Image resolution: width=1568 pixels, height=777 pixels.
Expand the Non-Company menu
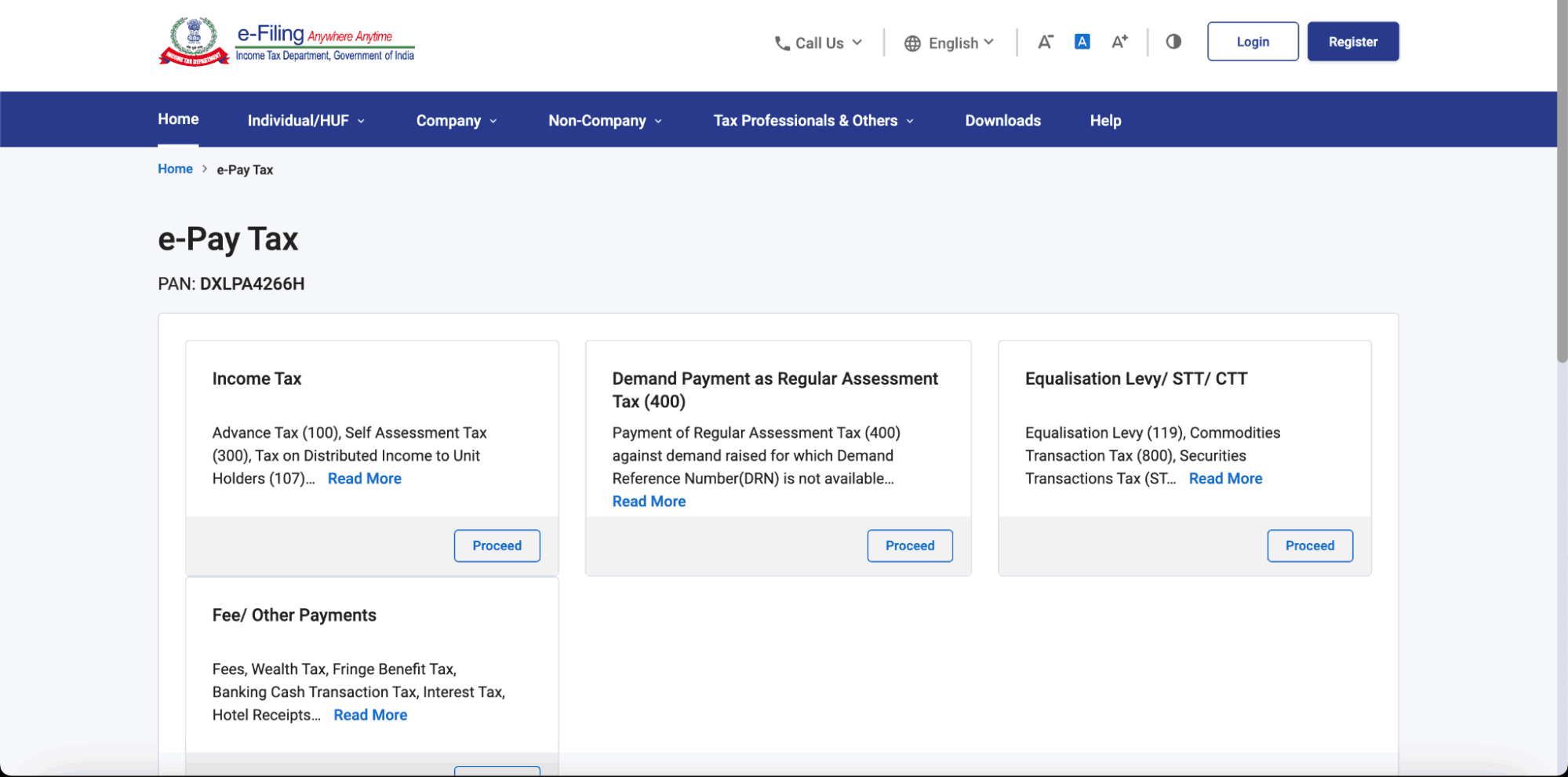tap(606, 120)
